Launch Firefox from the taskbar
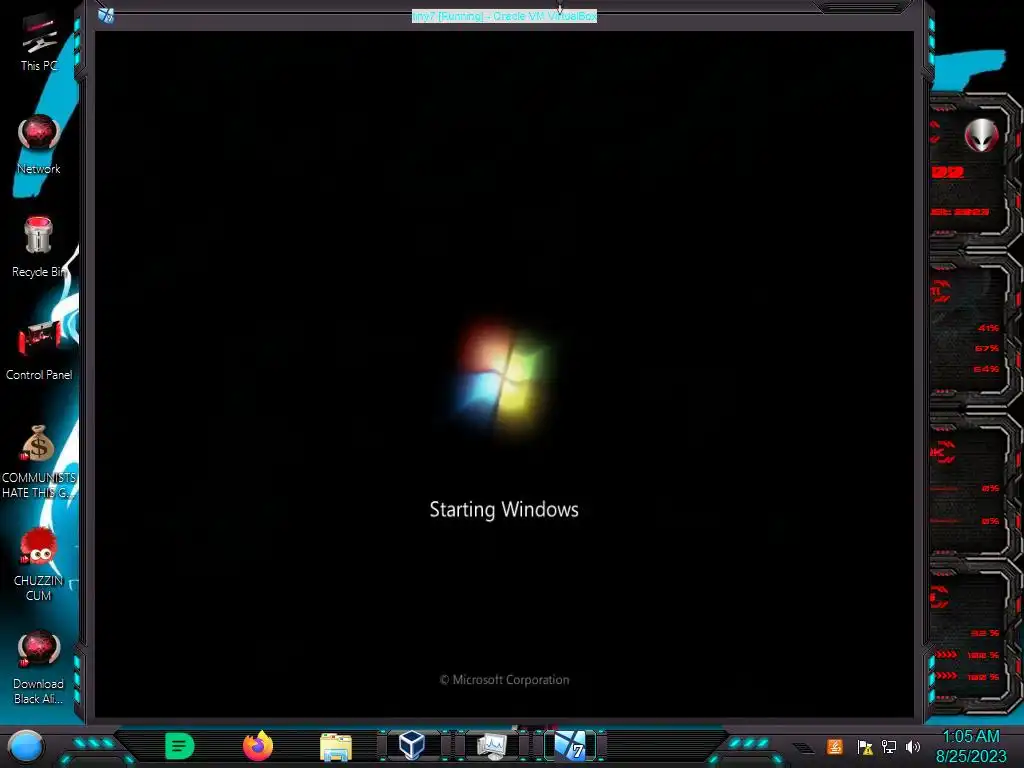 [x=258, y=746]
